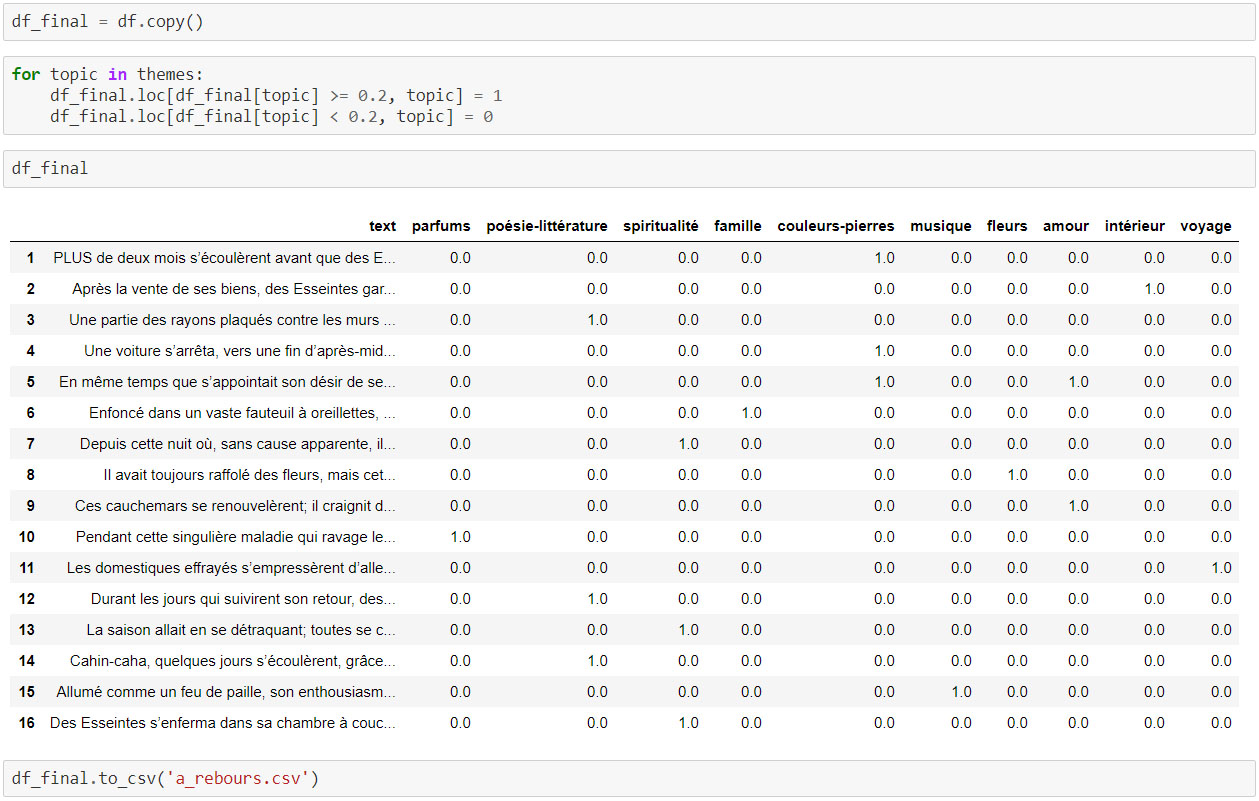Click the 'spiritualité' column header
1259x801 pixels.
pyautogui.click(x=661, y=226)
